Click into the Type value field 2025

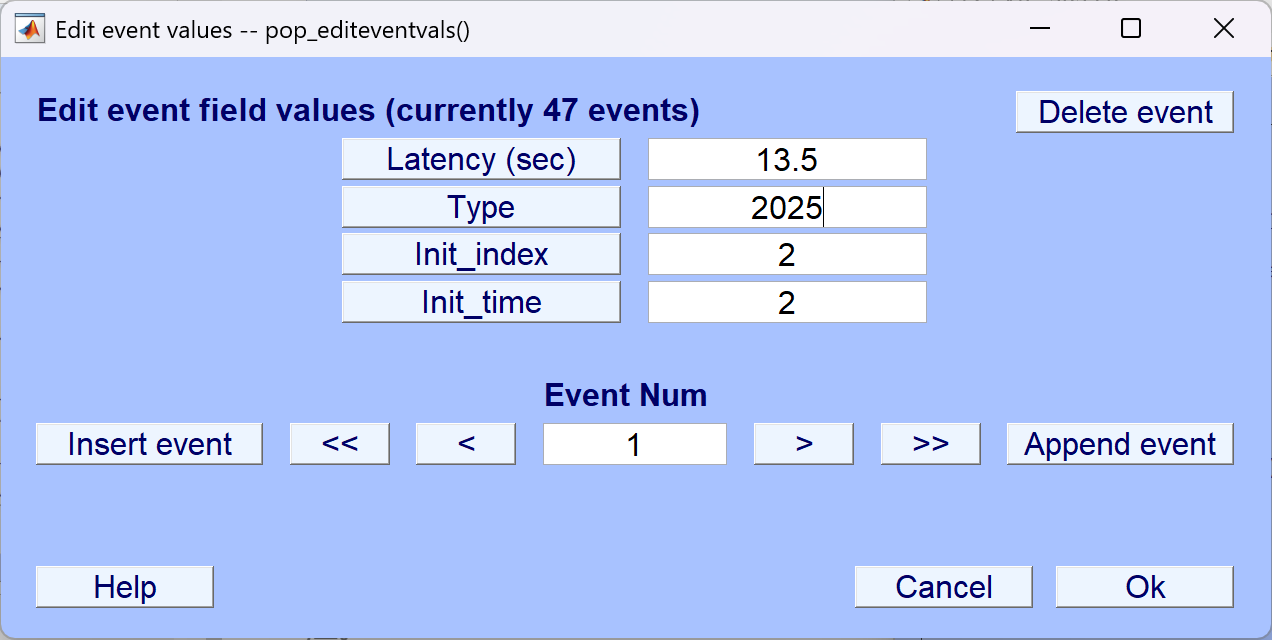pos(787,208)
